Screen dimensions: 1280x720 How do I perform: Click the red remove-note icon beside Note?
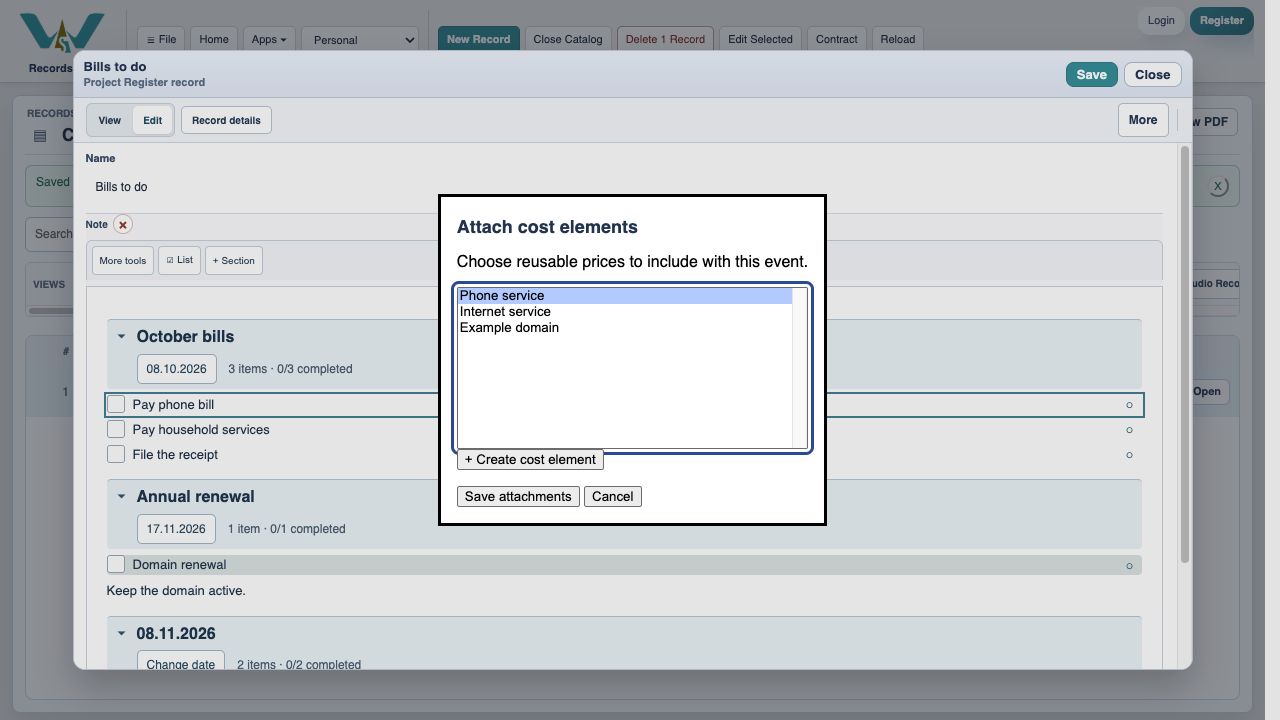(x=123, y=225)
